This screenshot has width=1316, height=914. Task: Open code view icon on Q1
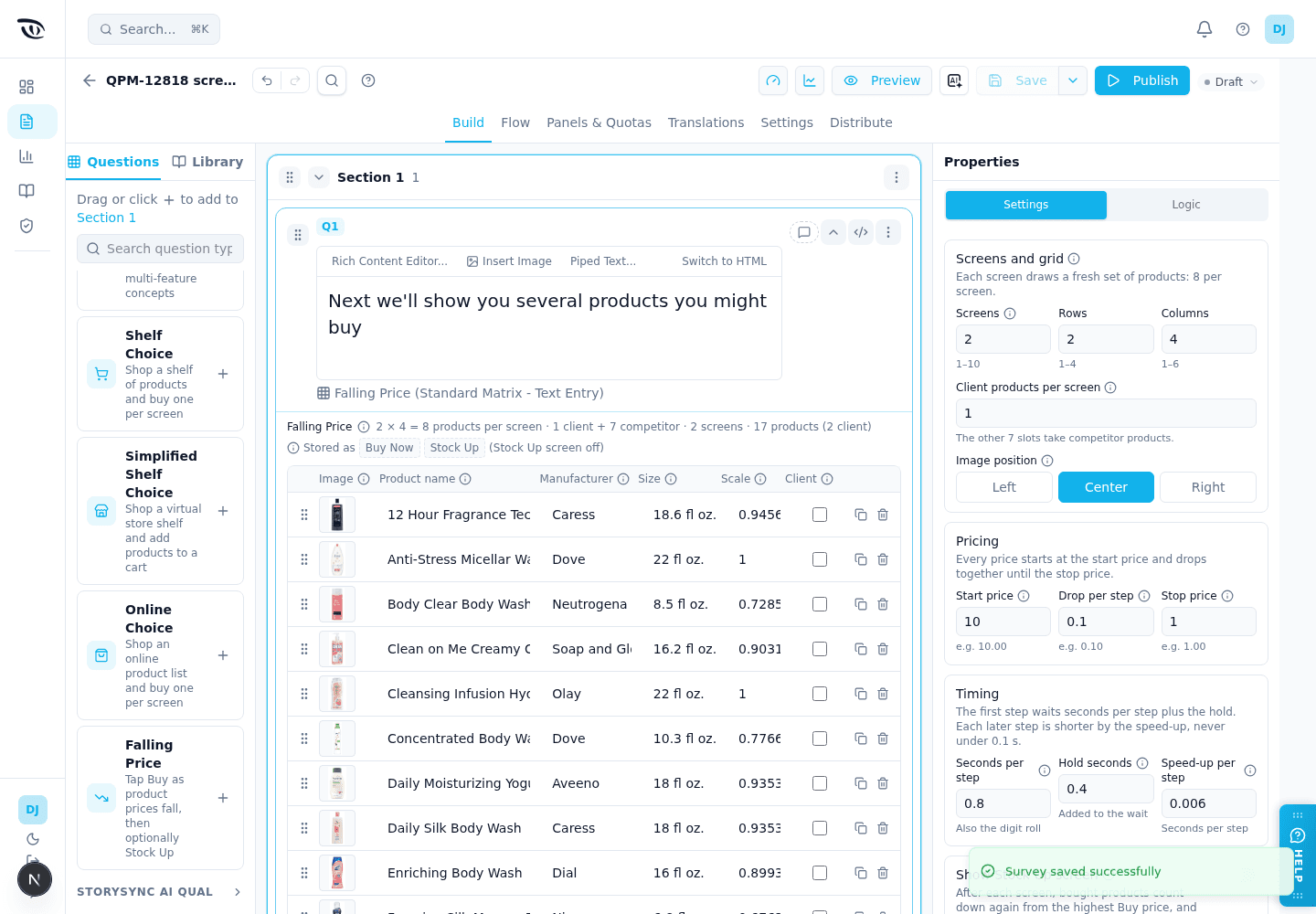click(861, 232)
